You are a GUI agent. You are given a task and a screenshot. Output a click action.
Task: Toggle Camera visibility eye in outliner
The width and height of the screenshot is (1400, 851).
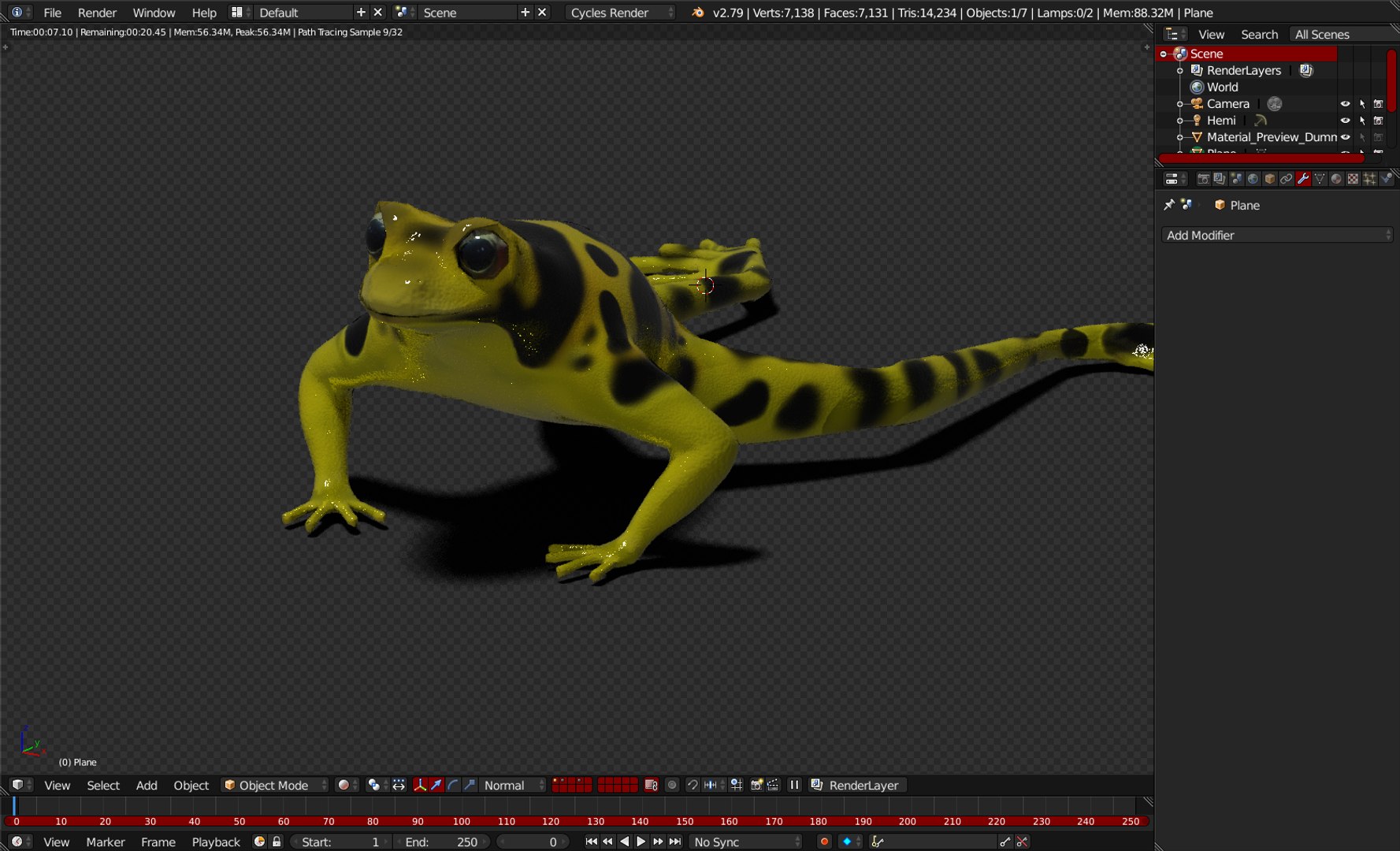pos(1346,104)
